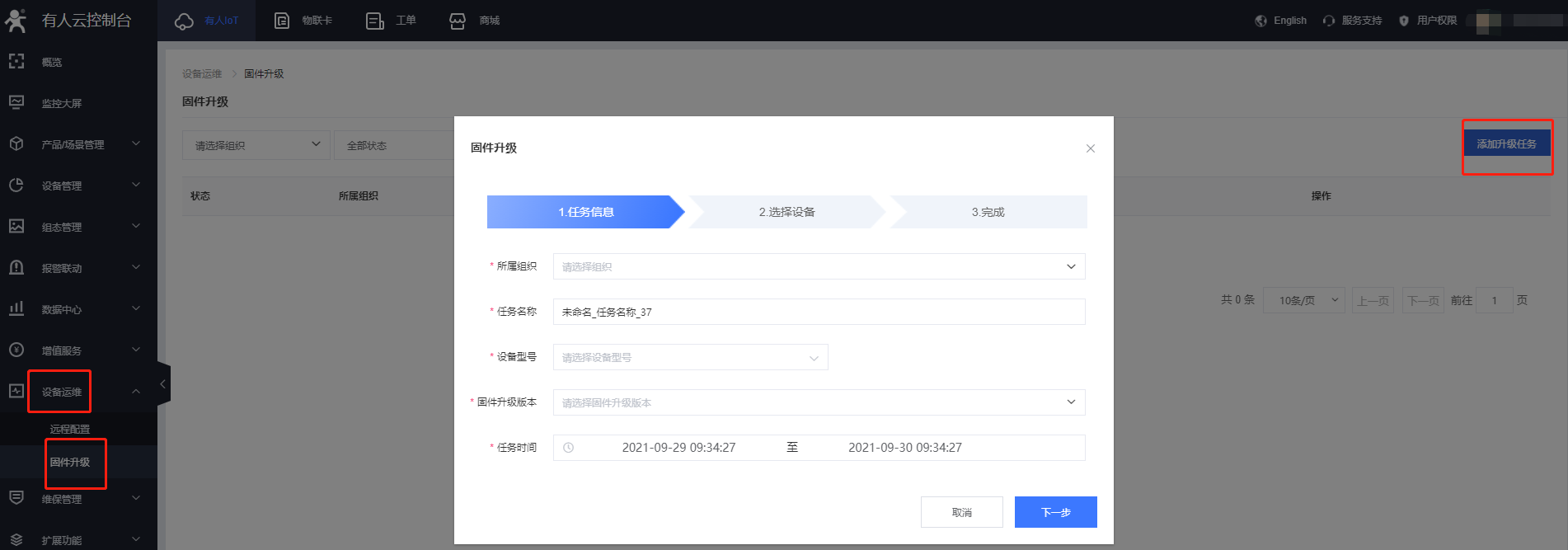
Task: Click the 下一步 next step button
Action: click(1056, 512)
